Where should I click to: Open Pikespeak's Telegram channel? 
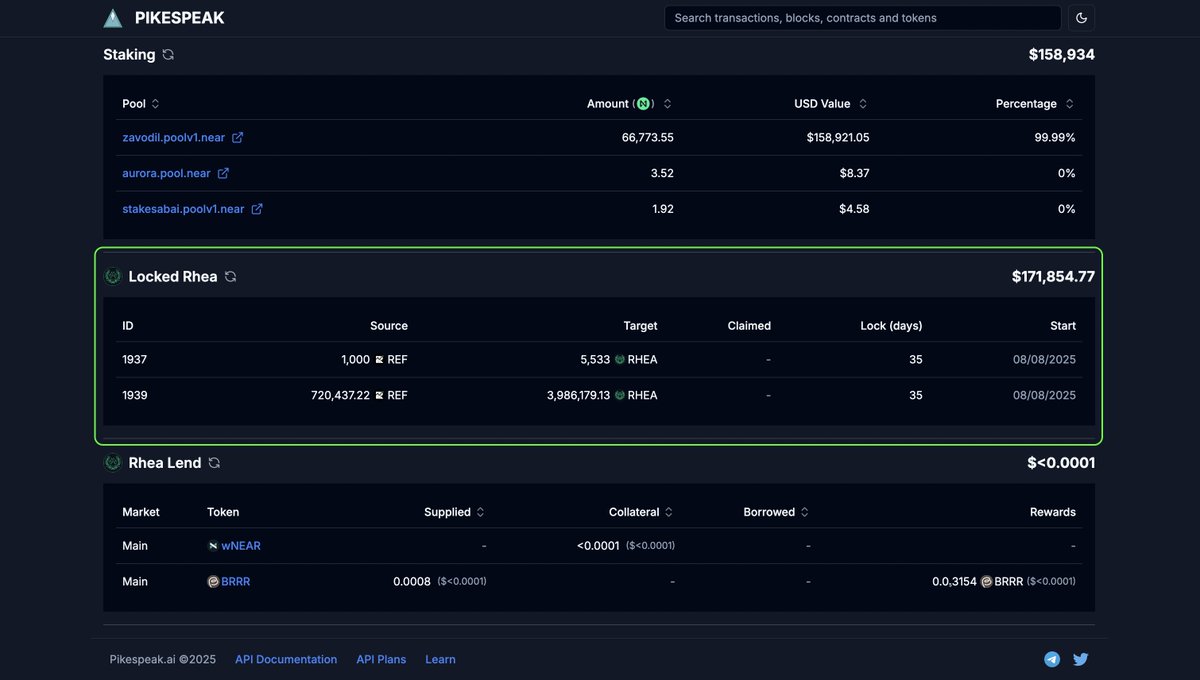point(1052,659)
